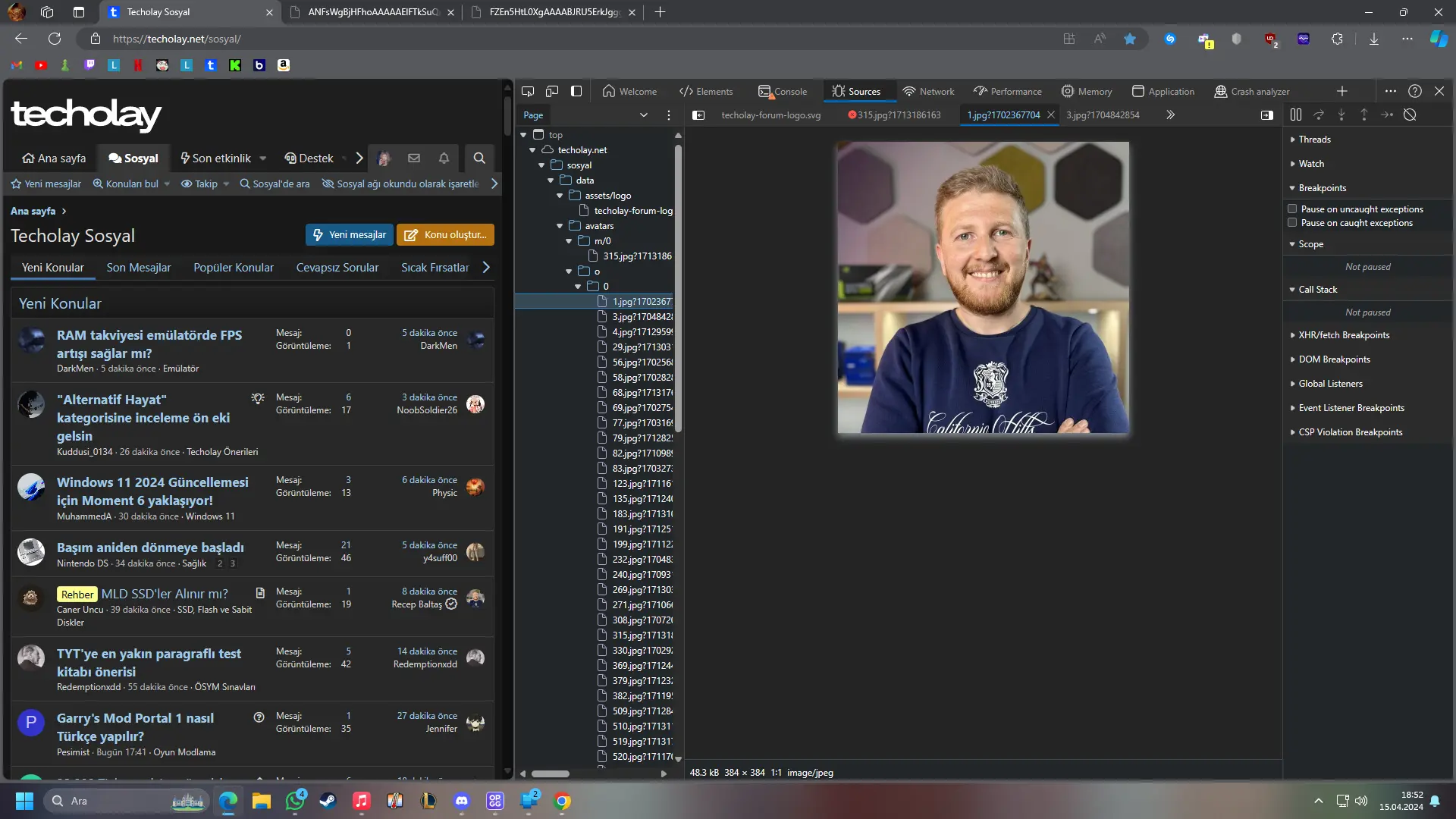Viewport: 1456px width, 819px height.
Task: Expand the Watch section
Action: coord(1311,164)
